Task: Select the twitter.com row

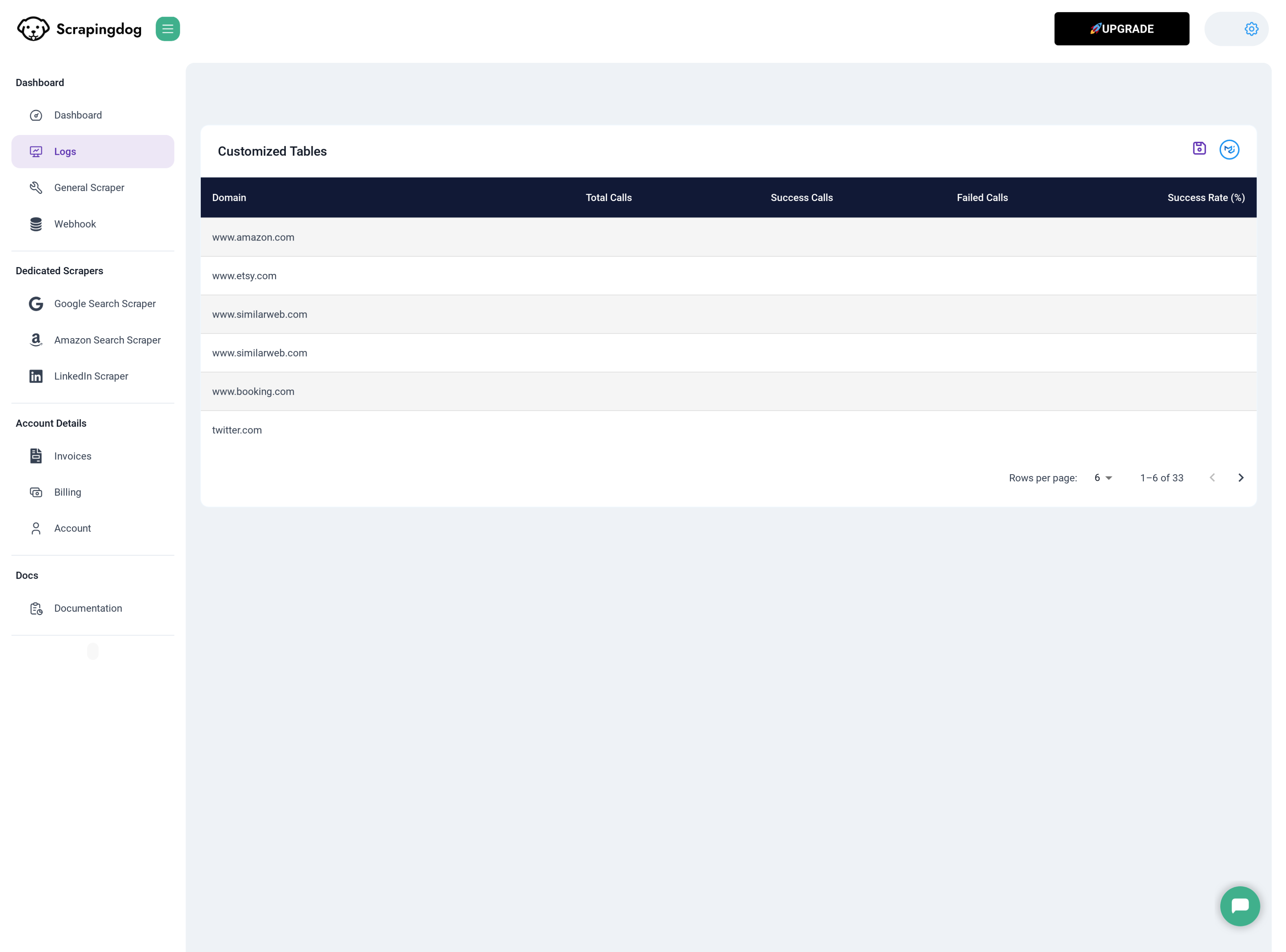Action: (728, 430)
